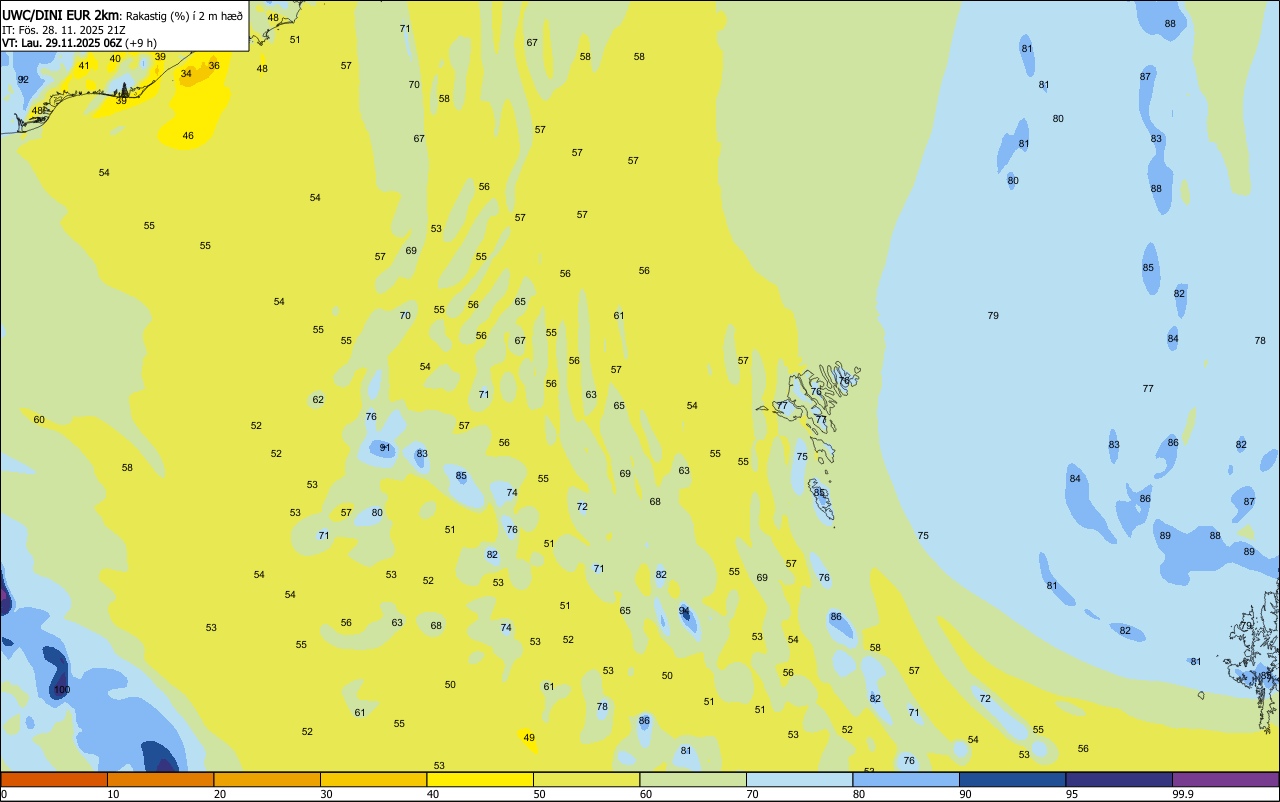
Task: Select the 80–90 medium blue legend swatch
Action: point(906,779)
